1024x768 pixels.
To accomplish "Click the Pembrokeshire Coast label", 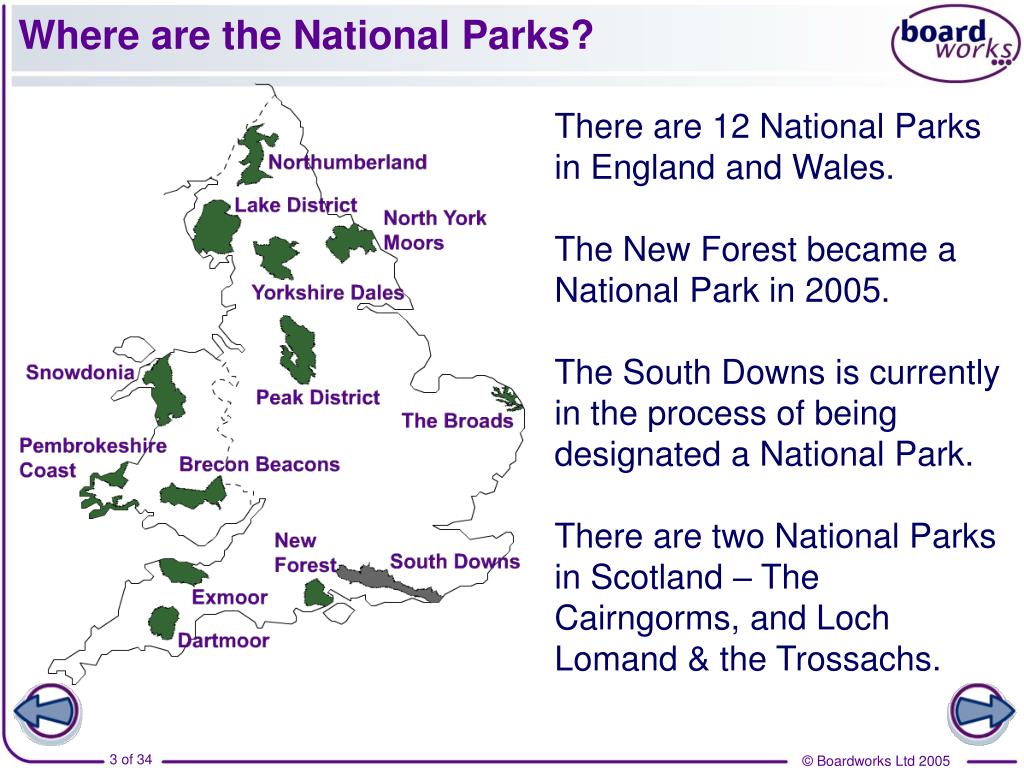I will (93, 458).
